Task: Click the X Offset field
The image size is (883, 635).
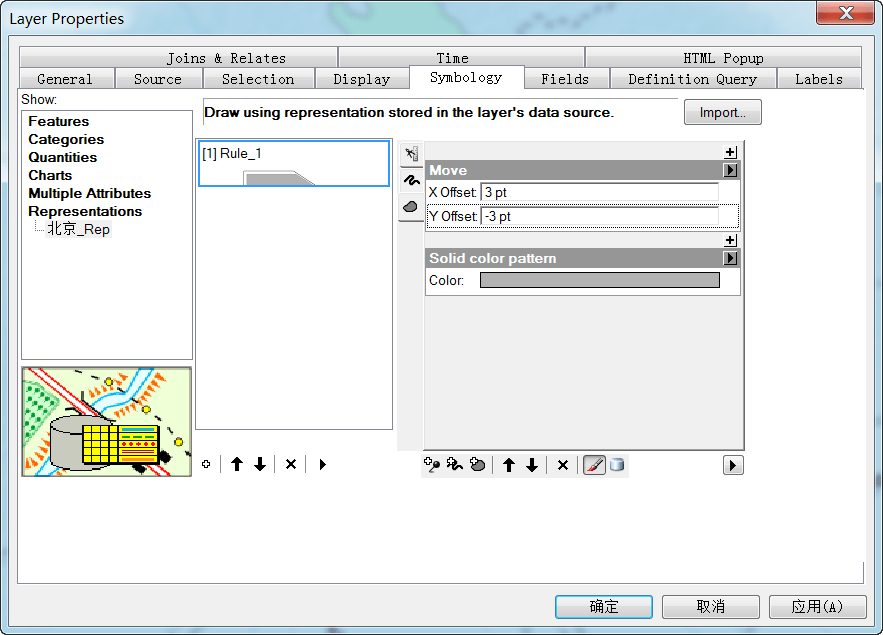Action: click(600, 193)
